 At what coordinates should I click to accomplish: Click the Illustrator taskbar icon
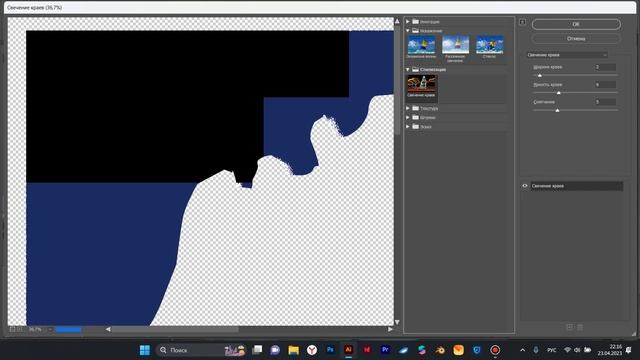[x=348, y=350]
